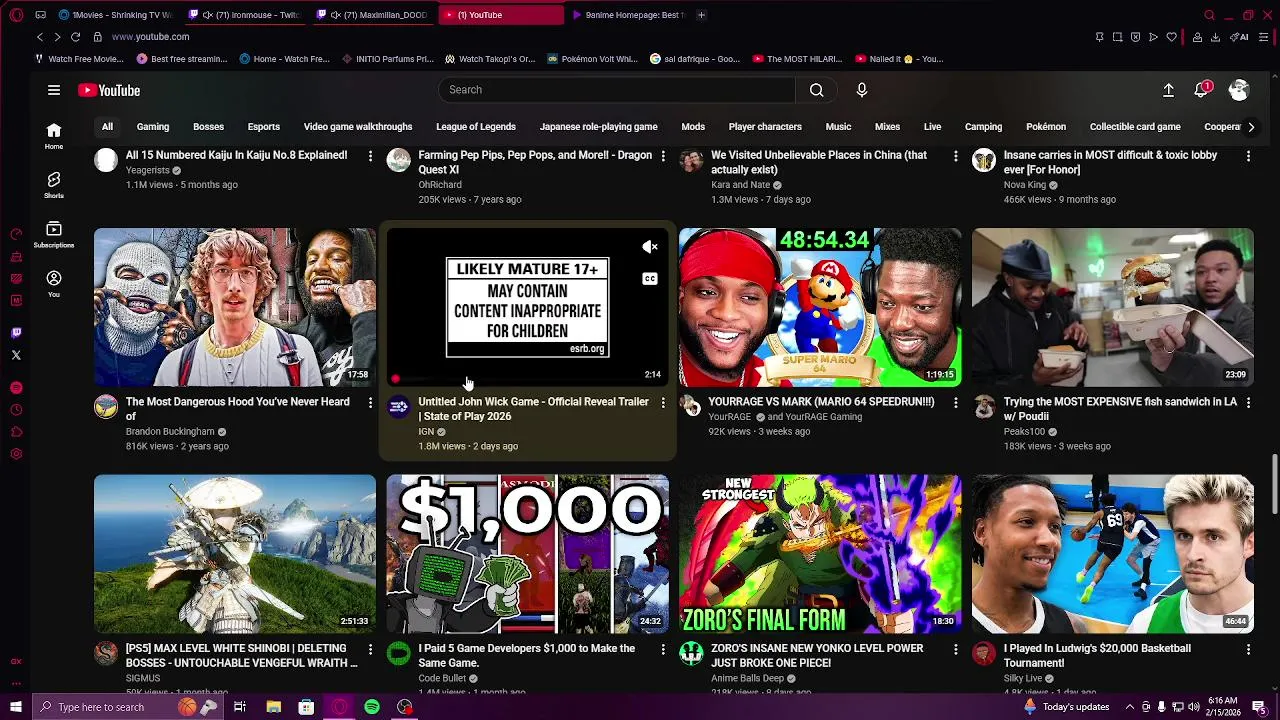Open options for Code Bullet $1,000 video

tap(663, 649)
